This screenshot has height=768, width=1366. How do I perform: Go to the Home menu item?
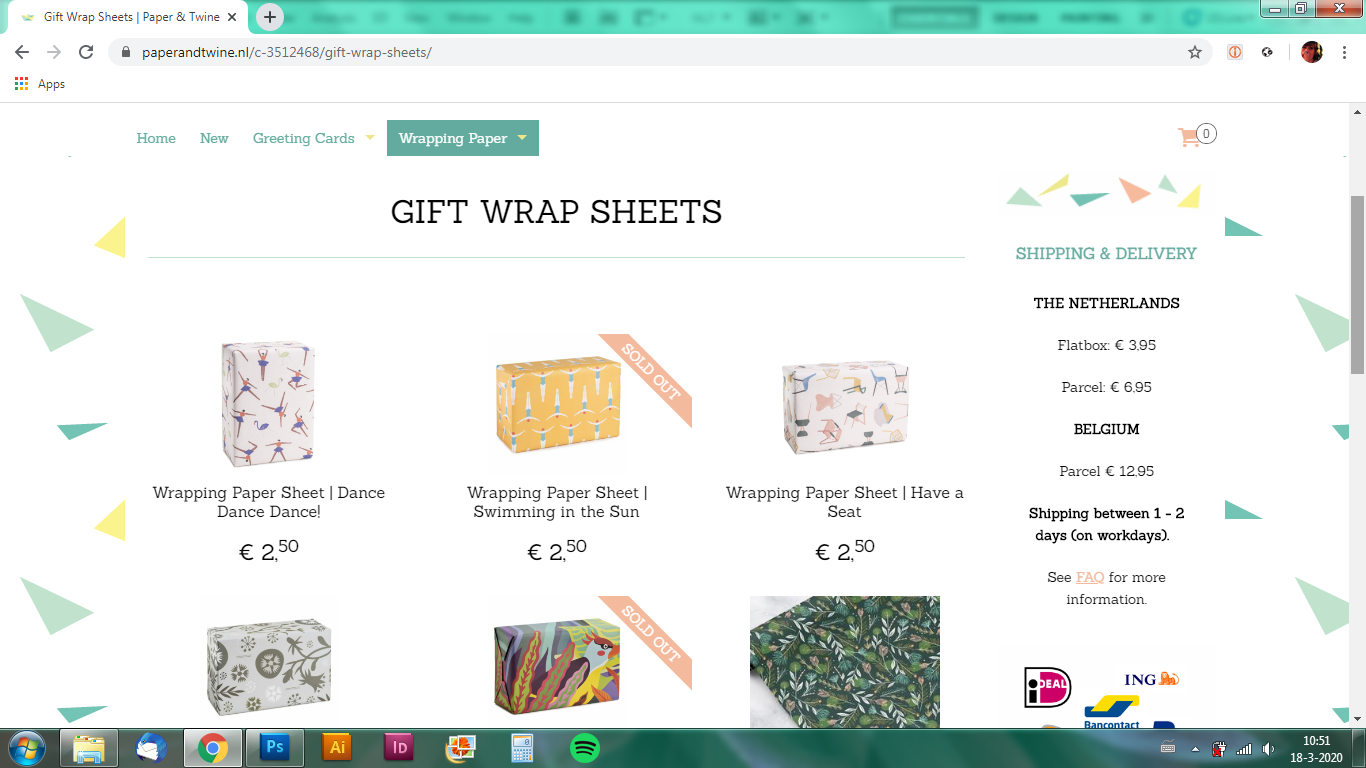coord(156,138)
